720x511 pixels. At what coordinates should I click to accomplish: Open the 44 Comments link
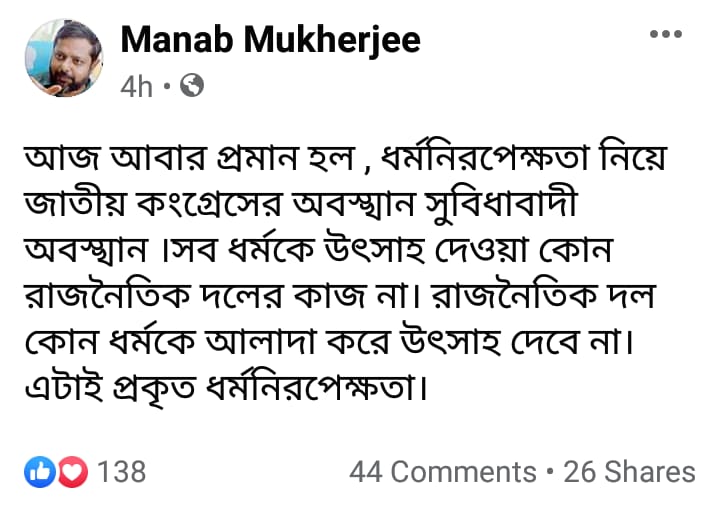[442, 471]
